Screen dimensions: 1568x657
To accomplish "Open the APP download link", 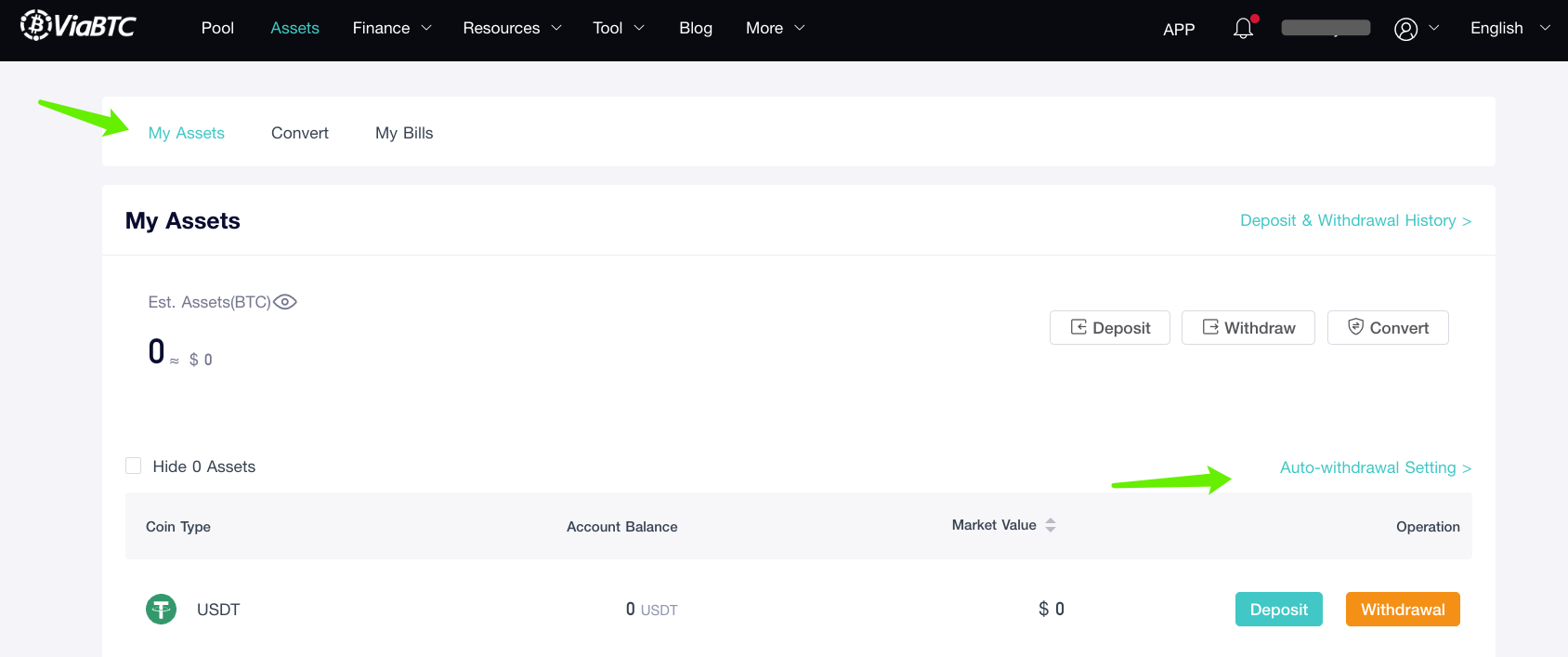I will click(1179, 29).
